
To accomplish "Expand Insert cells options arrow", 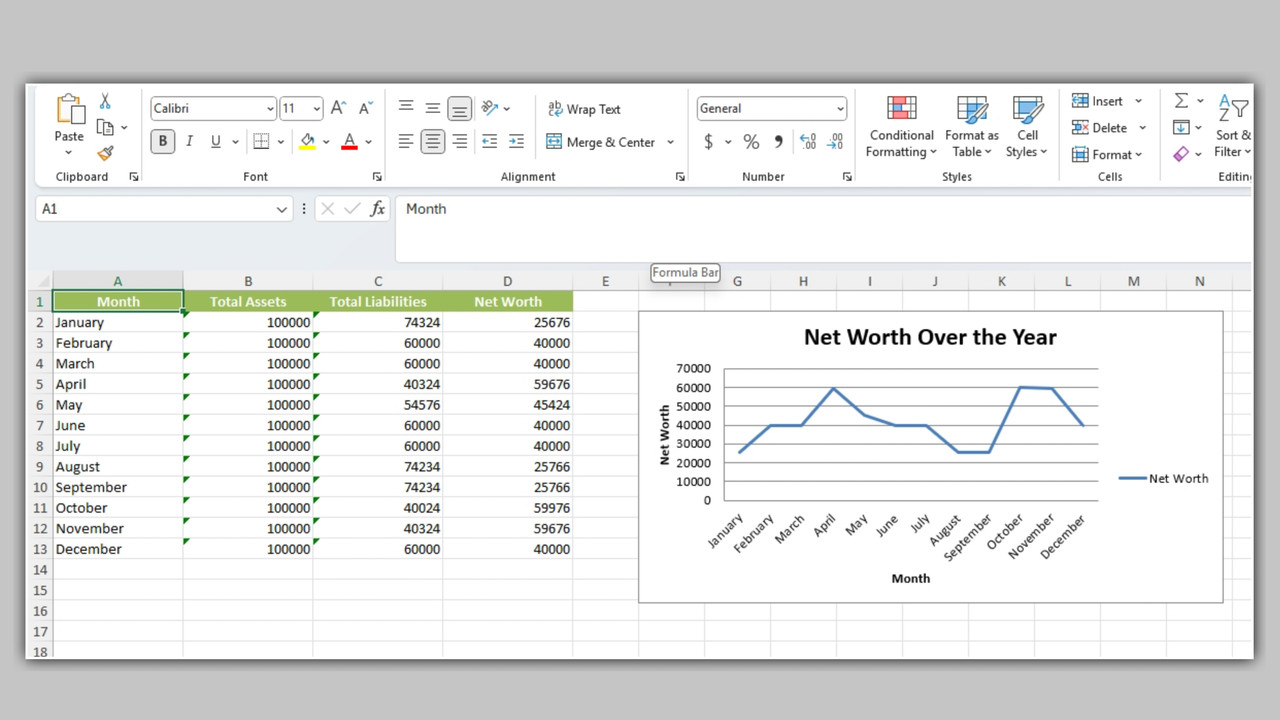I will pos(1138,101).
